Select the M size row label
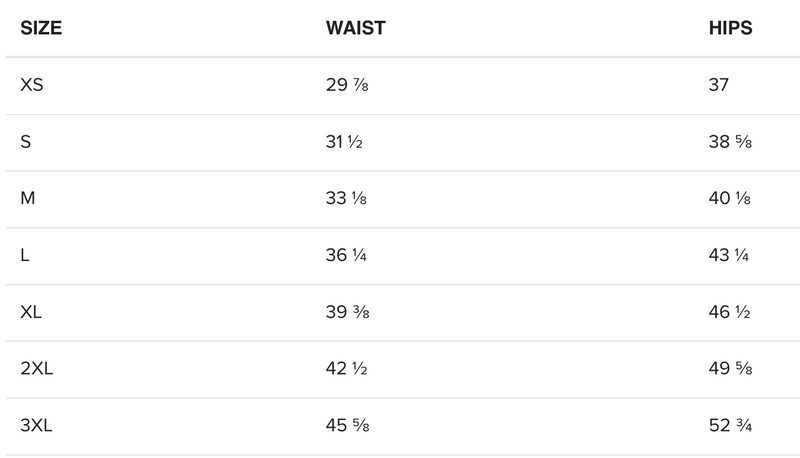This screenshot has height=458, width=800. [x=28, y=198]
